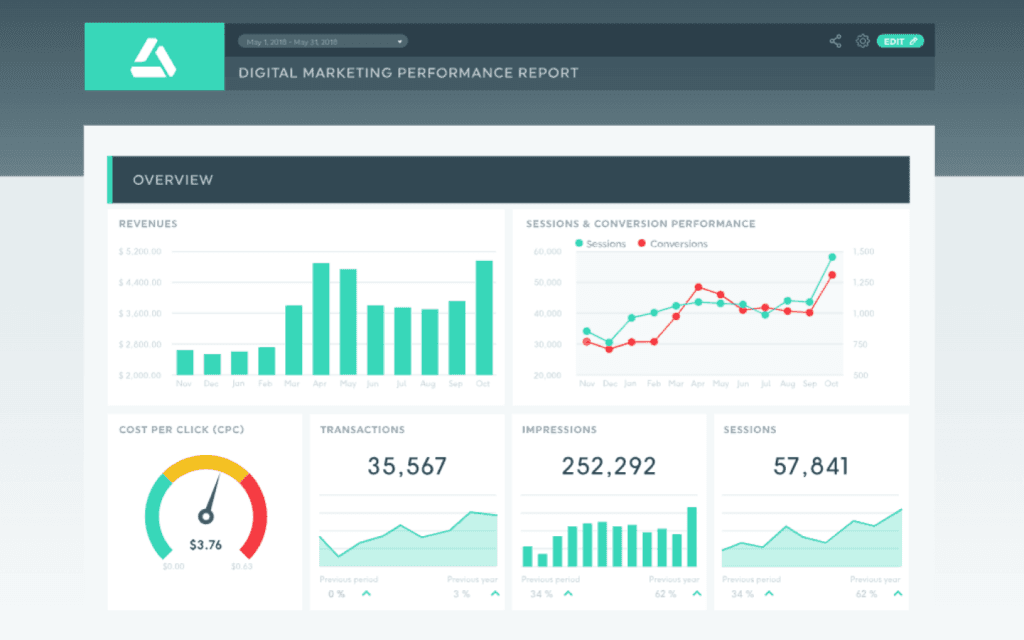Click the SESSIONS card title
Viewport: 1024px width, 640px height.
coord(750,430)
